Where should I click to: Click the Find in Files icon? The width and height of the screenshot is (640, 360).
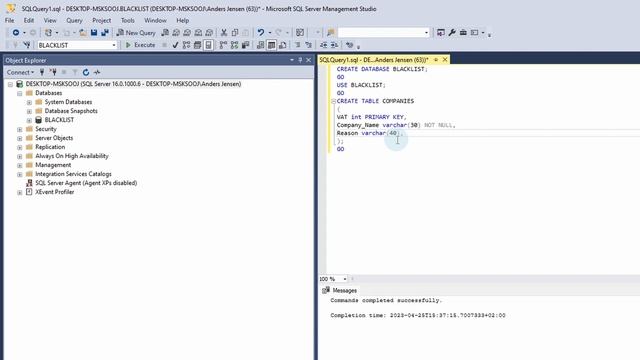point(331,33)
